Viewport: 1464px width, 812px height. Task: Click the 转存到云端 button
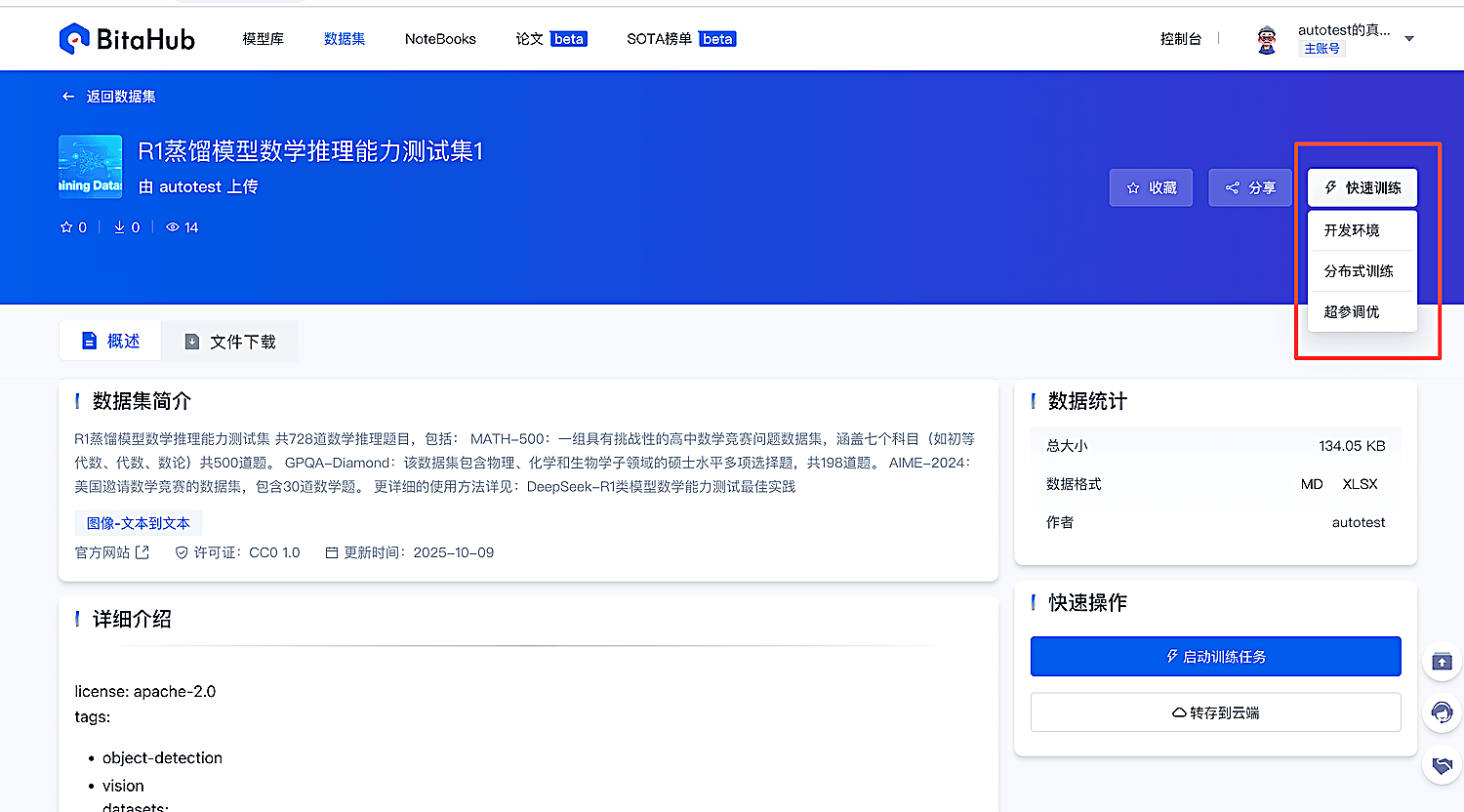coord(1216,713)
